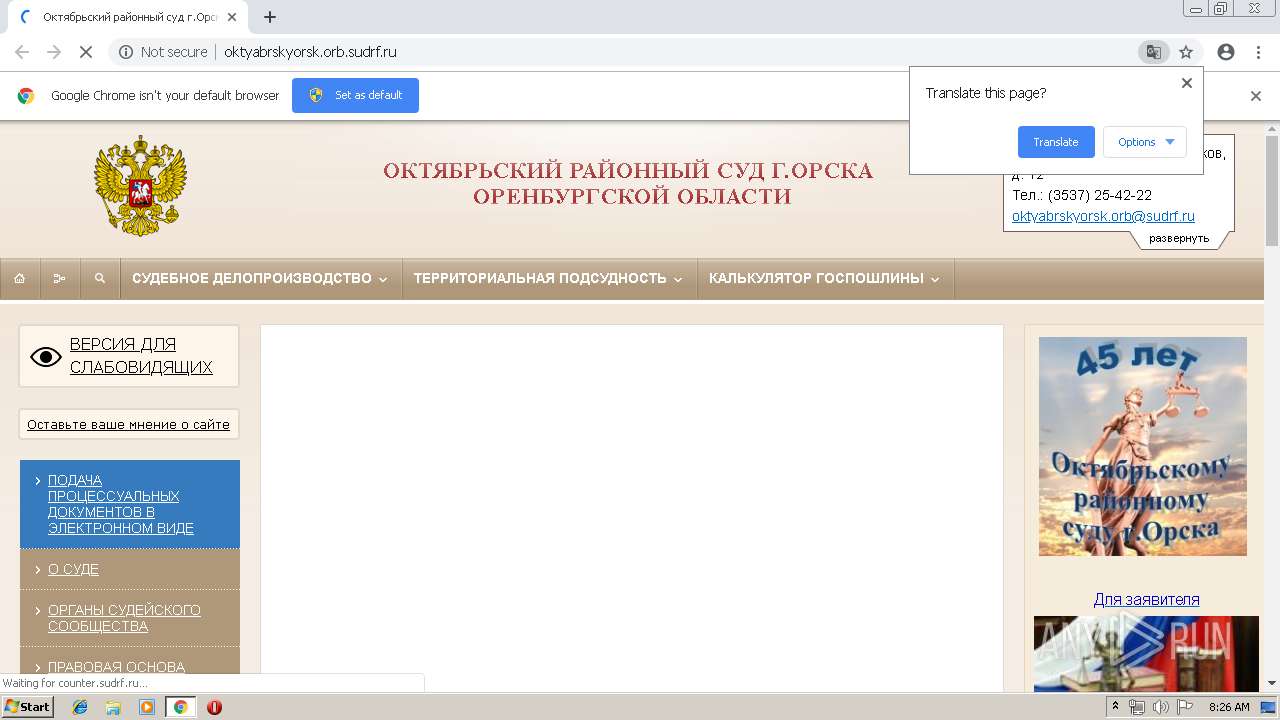The image size is (1280, 720).
Task: Click the scrollbar down arrow
Action: [1272, 683]
